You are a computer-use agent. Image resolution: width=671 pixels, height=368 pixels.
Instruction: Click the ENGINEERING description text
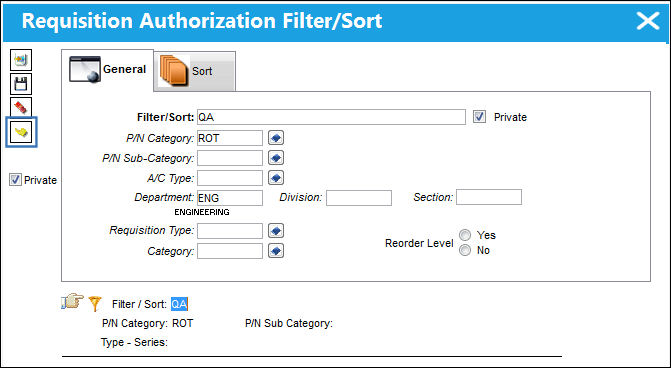[x=202, y=212]
